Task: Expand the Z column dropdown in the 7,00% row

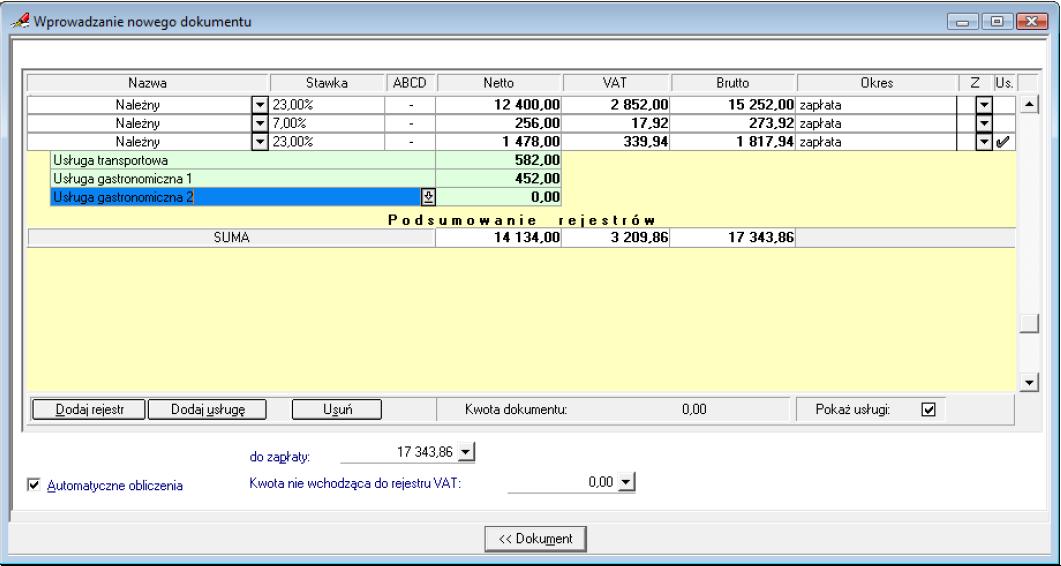Action: (983, 123)
